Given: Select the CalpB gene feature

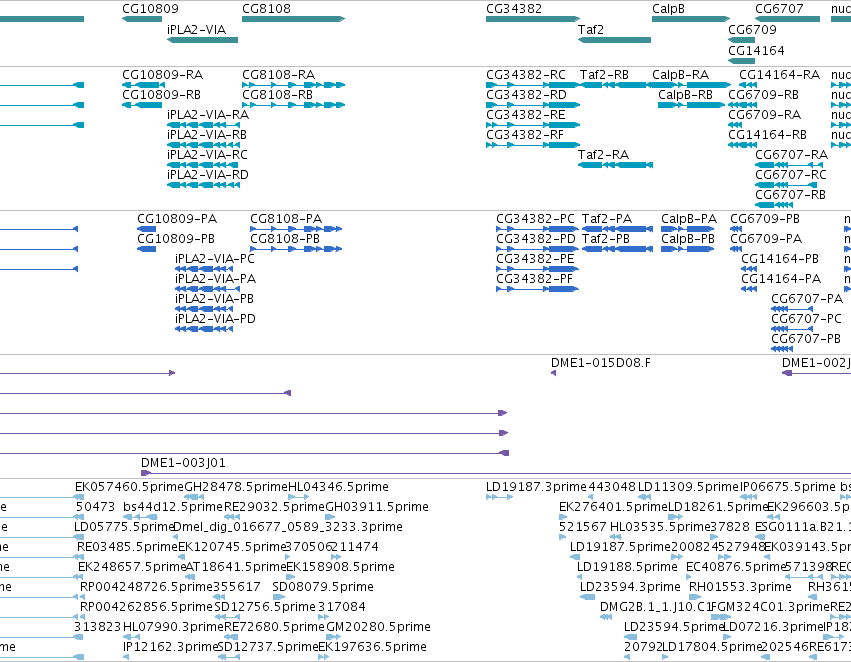Looking at the screenshot, I should pos(690,19).
